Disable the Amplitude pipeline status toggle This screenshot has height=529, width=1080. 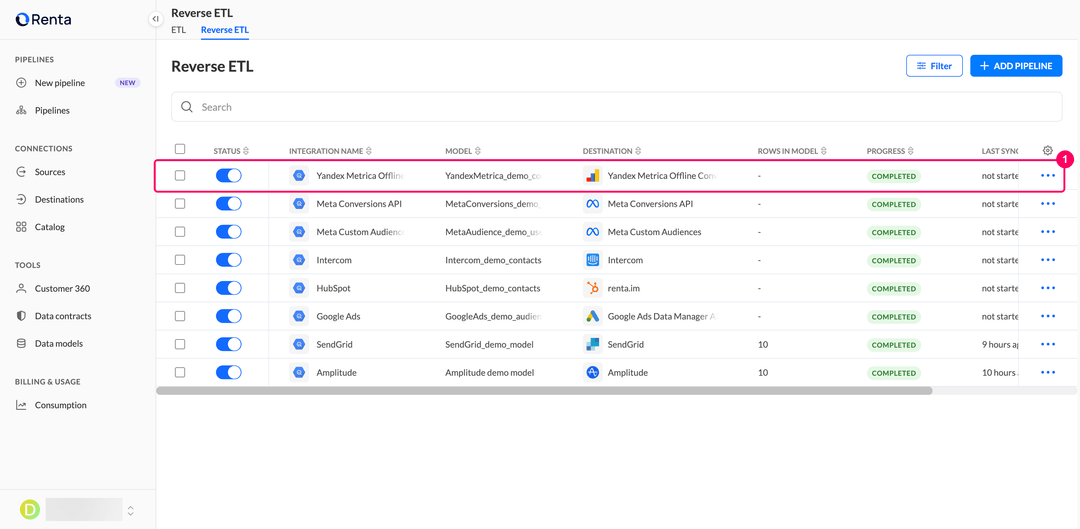coord(229,373)
